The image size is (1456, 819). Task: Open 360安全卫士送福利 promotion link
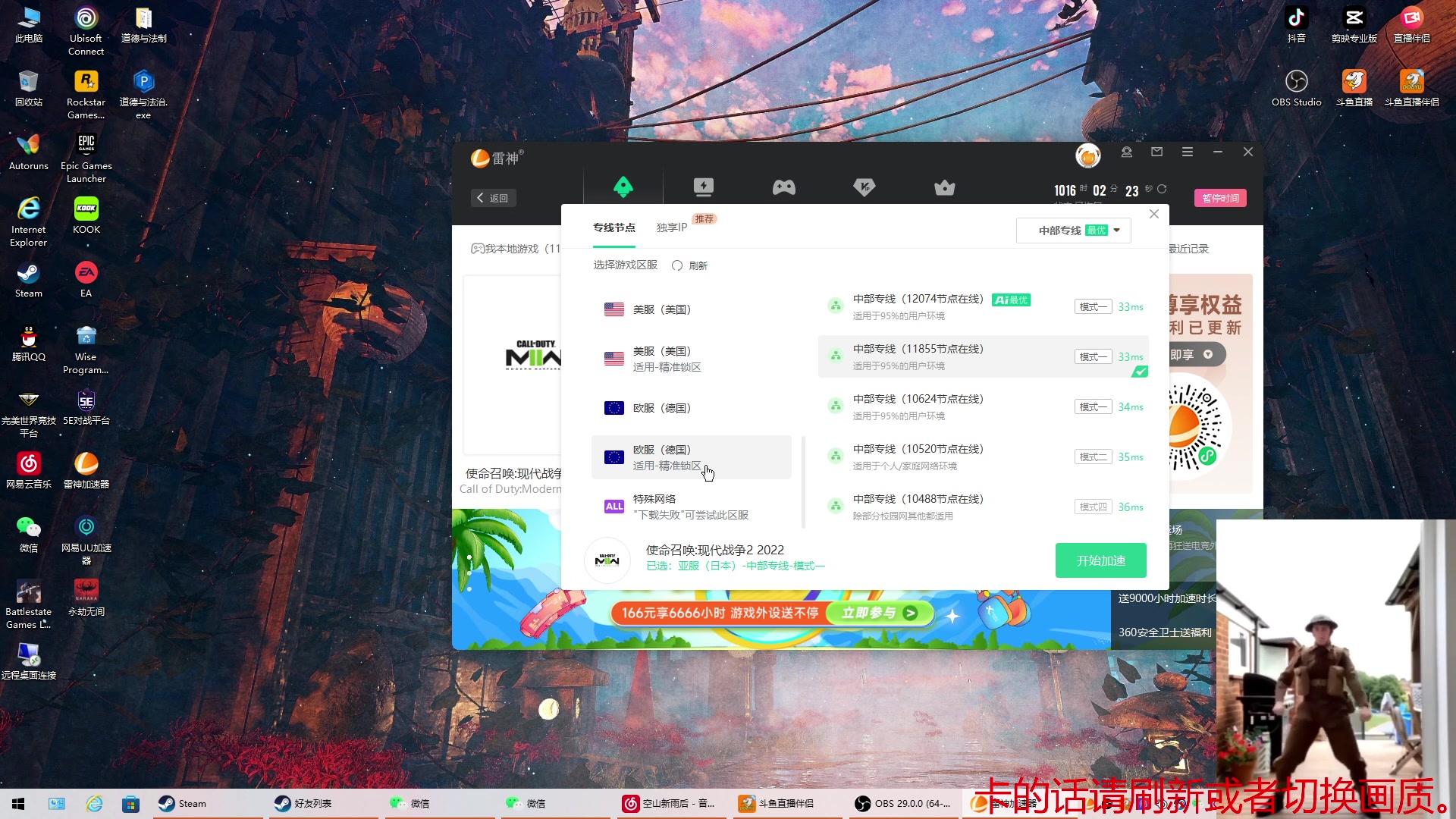pos(1165,632)
